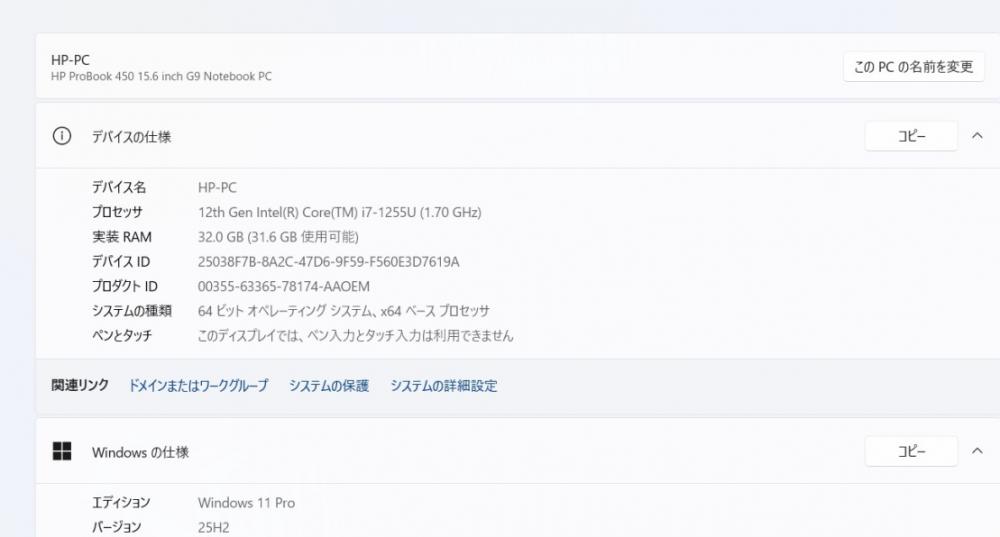Click the Windows 11 Pro edition value

[246, 503]
